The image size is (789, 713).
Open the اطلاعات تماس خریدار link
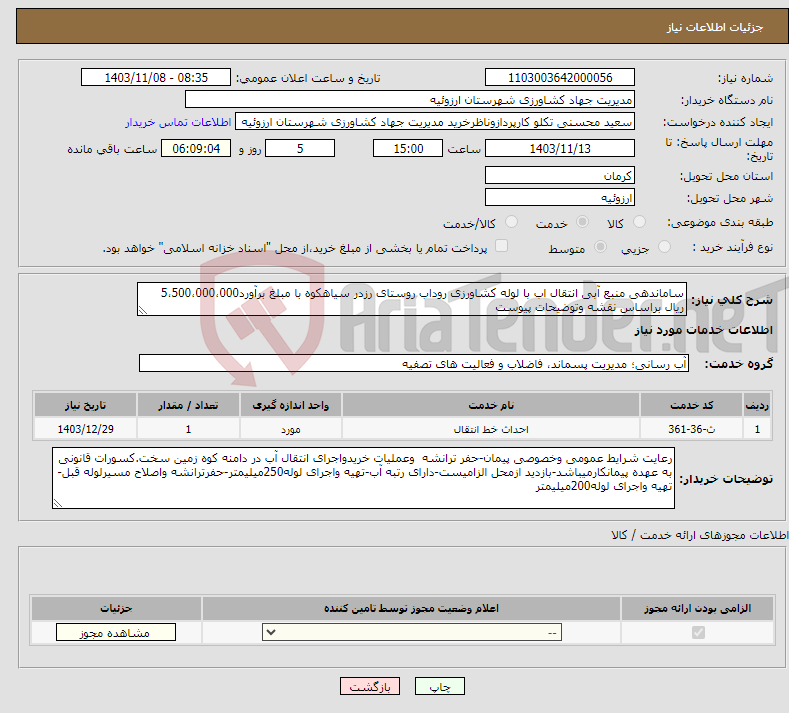(178, 122)
